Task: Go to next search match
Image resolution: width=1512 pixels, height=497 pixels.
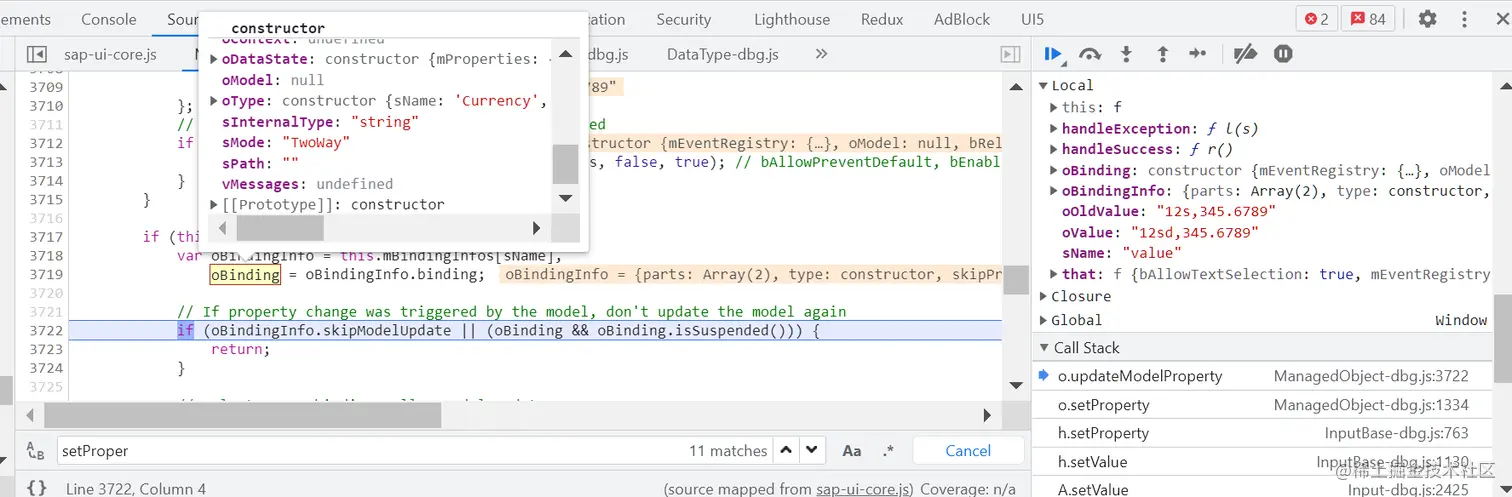Action: point(812,450)
